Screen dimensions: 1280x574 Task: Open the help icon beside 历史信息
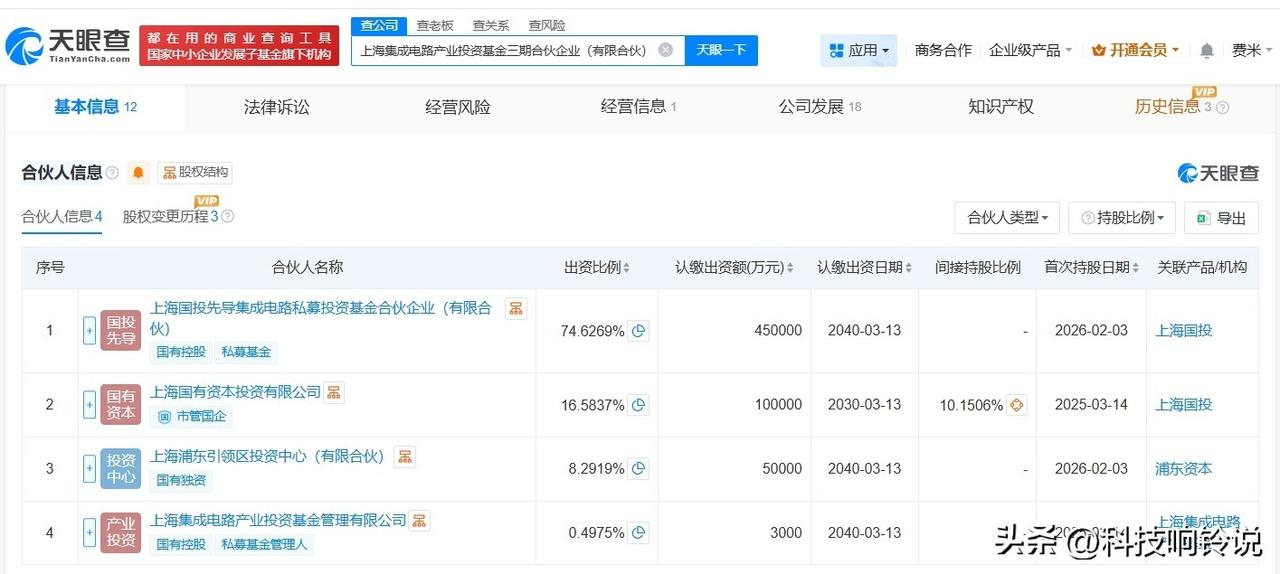1222,108
